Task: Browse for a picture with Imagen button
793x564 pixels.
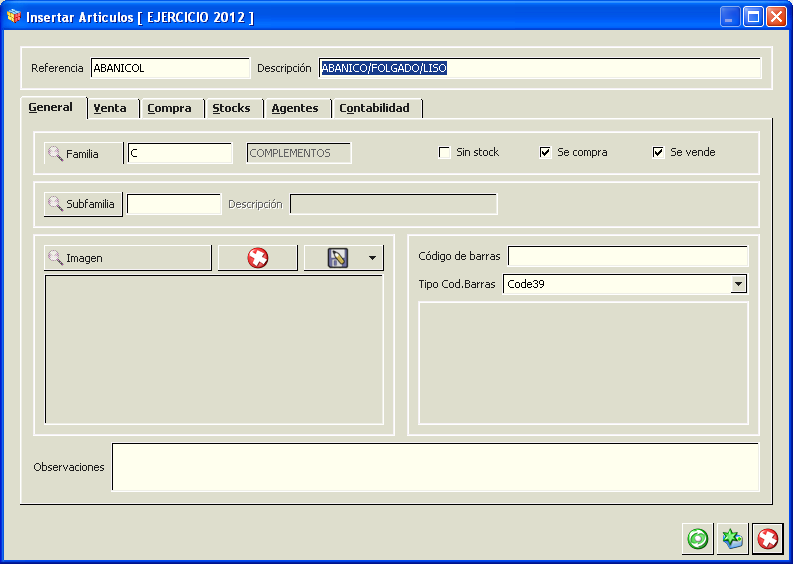Action: 128,258
